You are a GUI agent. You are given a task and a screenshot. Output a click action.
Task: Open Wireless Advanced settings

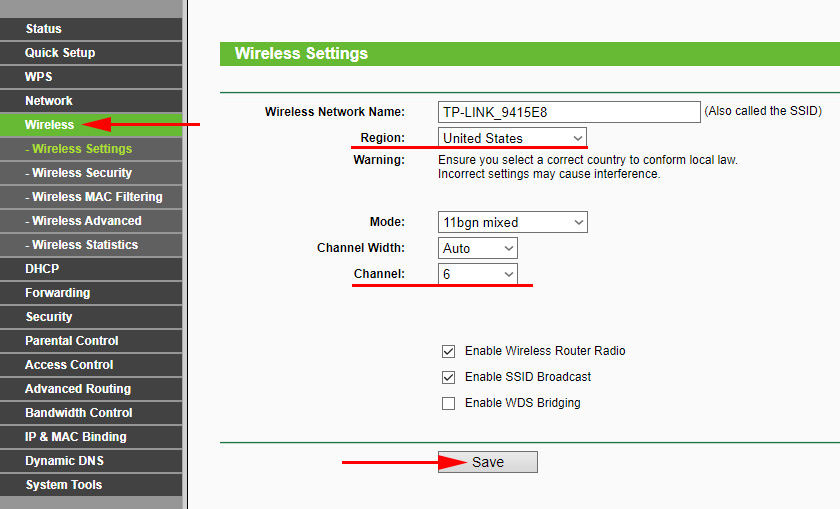(x=86, y=221)
